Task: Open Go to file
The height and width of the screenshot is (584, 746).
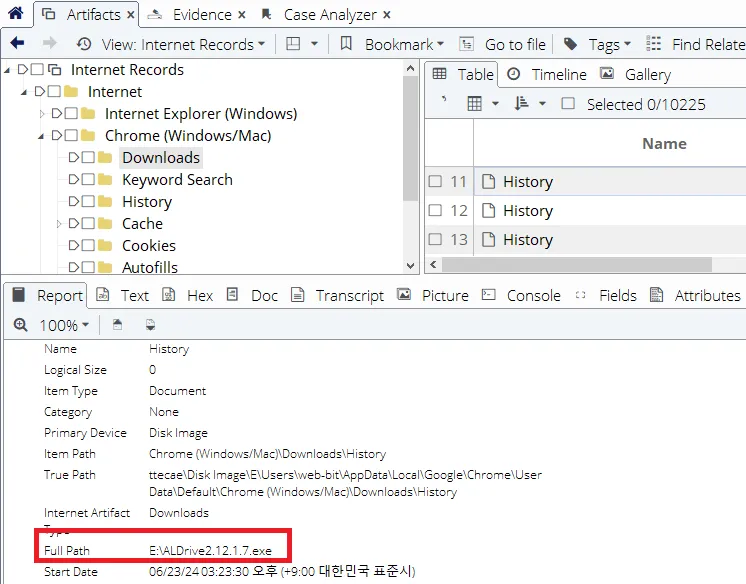Action: click(503, 44)
